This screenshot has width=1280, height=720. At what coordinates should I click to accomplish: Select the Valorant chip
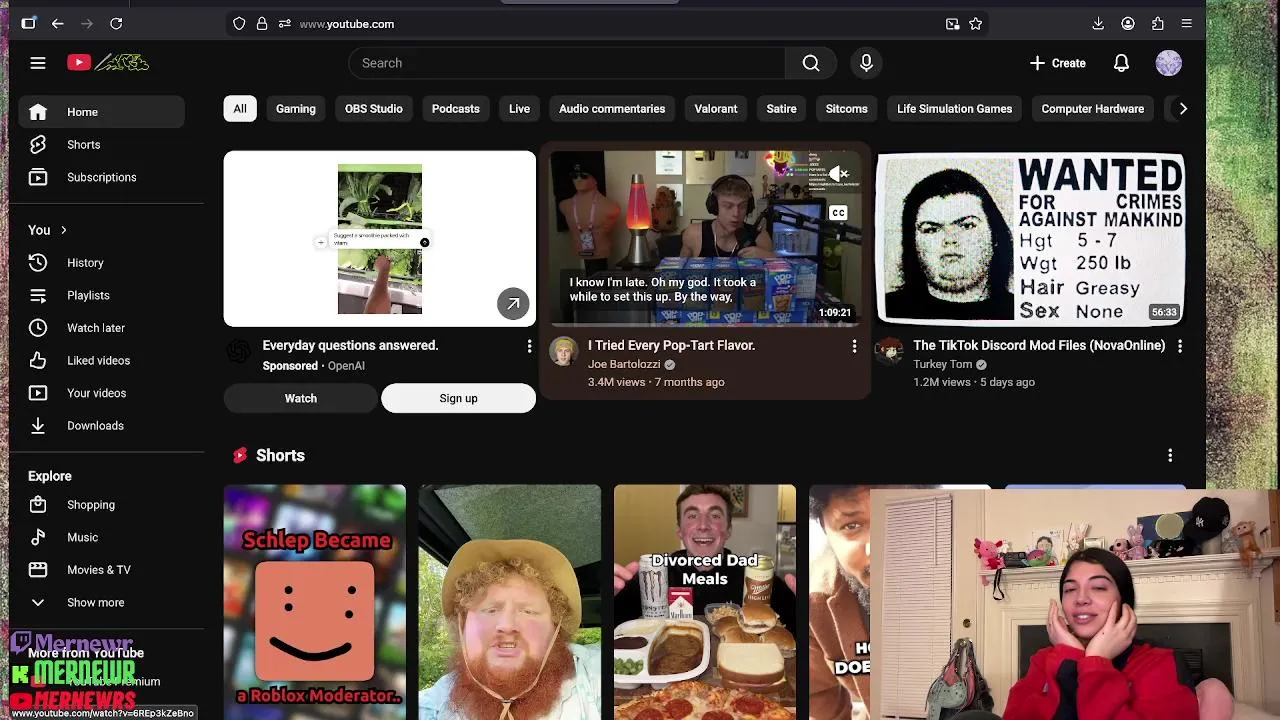[716, 109]
